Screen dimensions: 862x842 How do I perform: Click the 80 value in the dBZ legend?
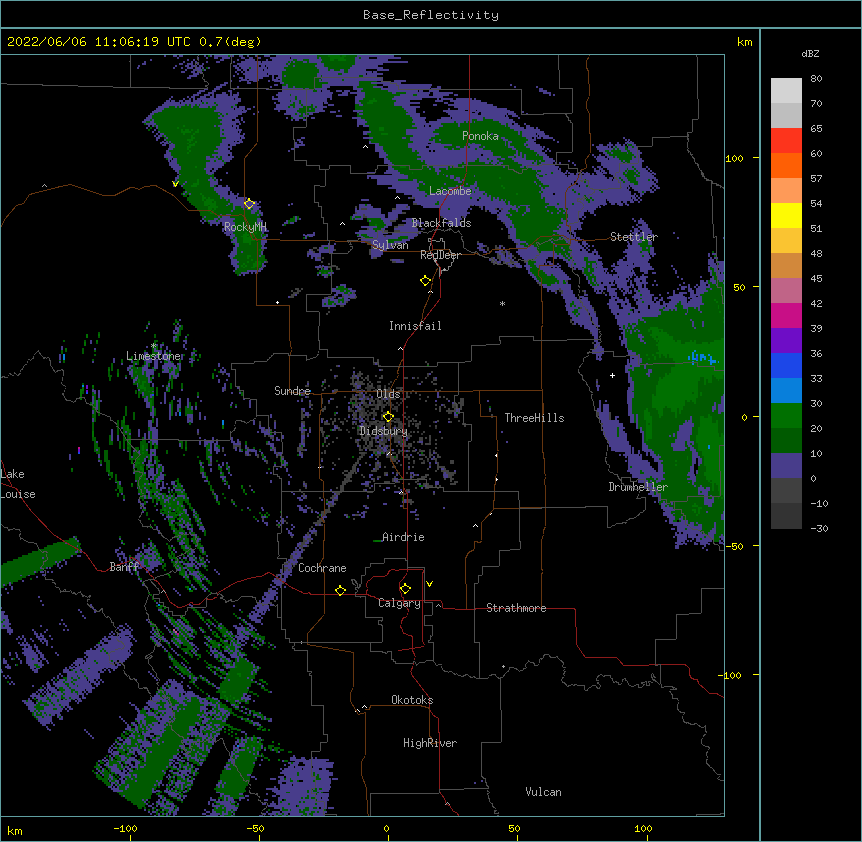pyautogui.click(x=816, y=79)
